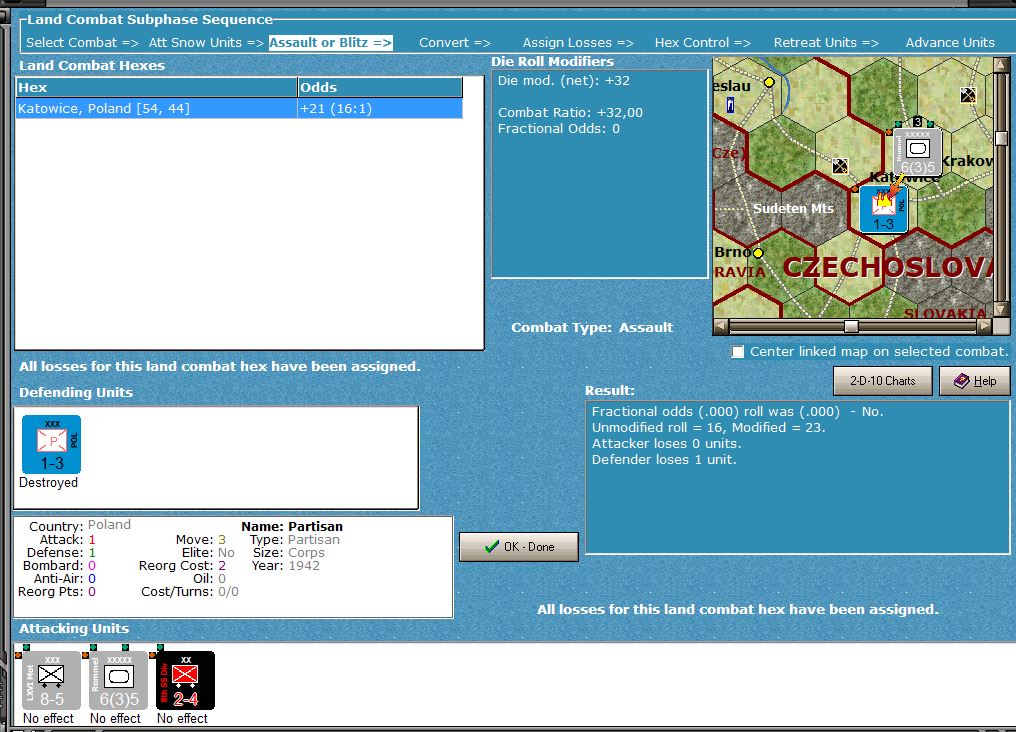This screenshot has height=732, width=1016.
Task: Go to the Convert subphase
Action: click(455, 43)
